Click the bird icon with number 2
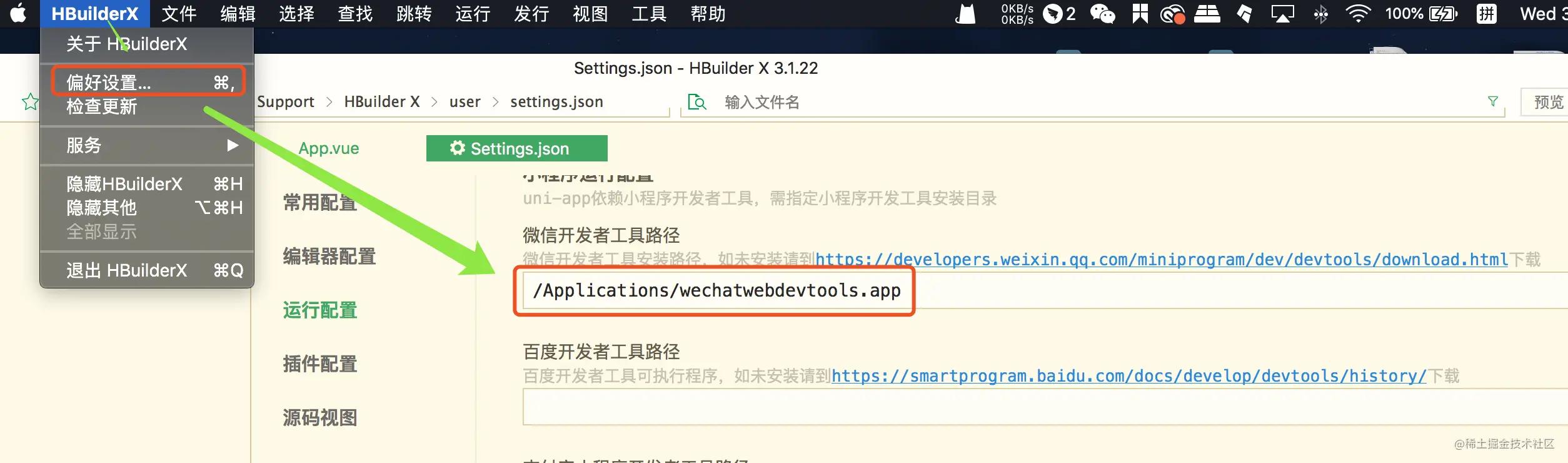Screen dimensions: 1568x463 1059,14
